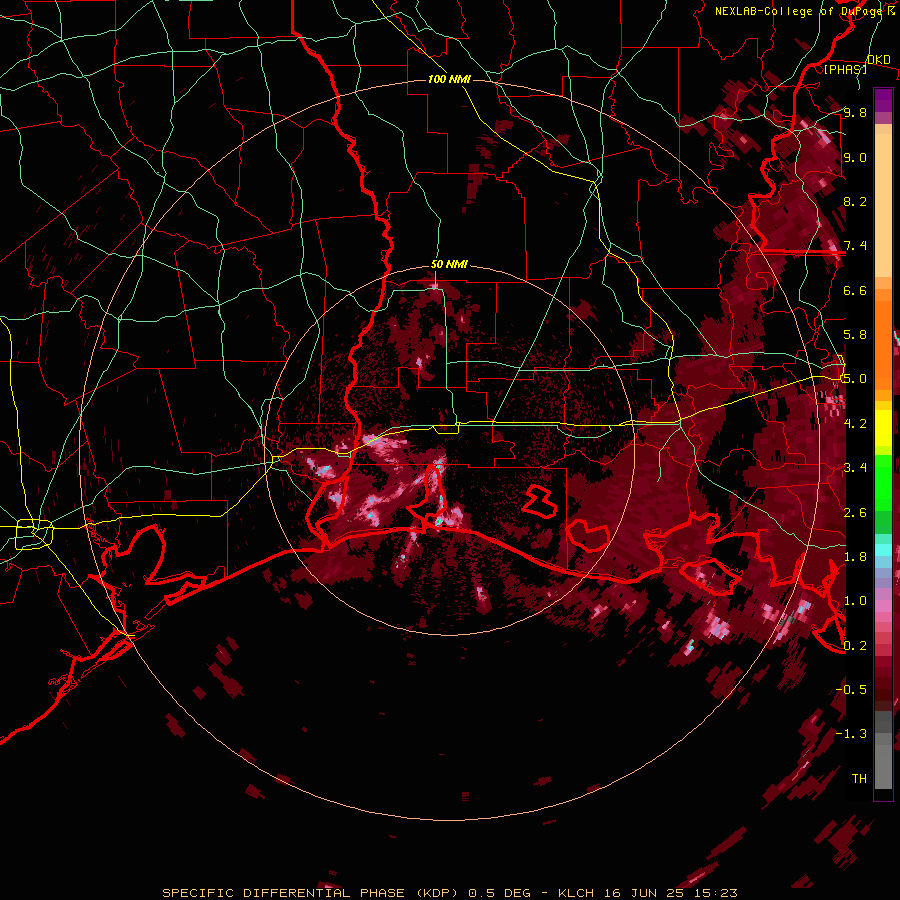Click the 7.4 scale value

pyautogui.click(x=855, y=246)
